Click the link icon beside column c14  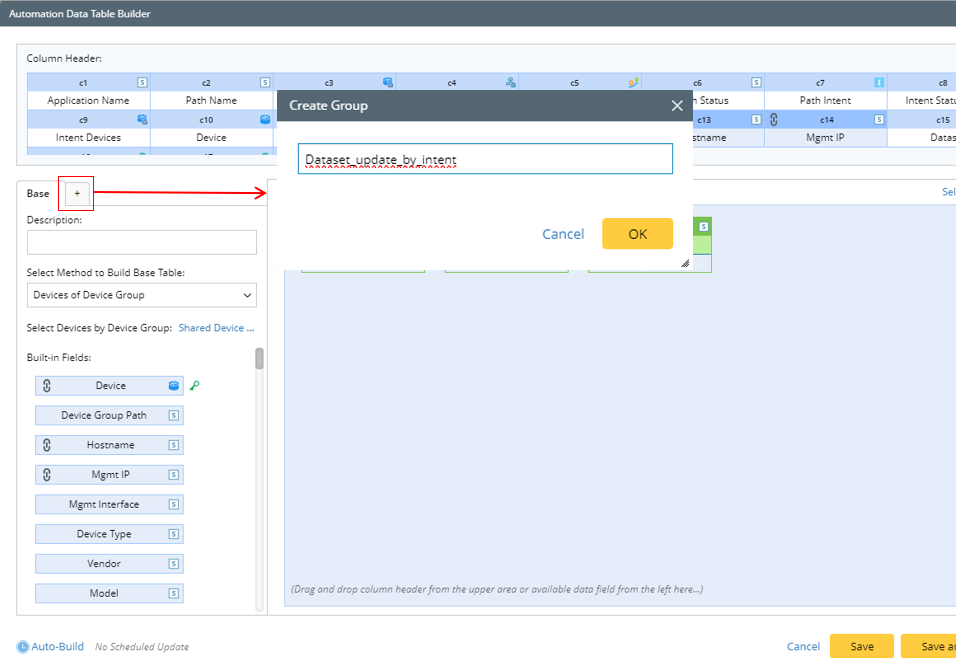(x=774, y=120)
